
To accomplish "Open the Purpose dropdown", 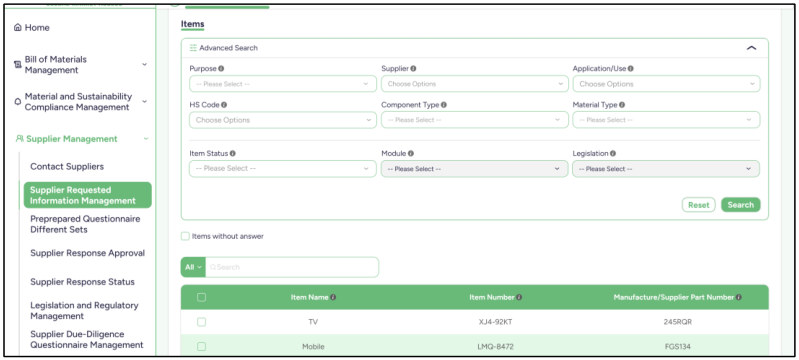I will (x=283, y=84).
